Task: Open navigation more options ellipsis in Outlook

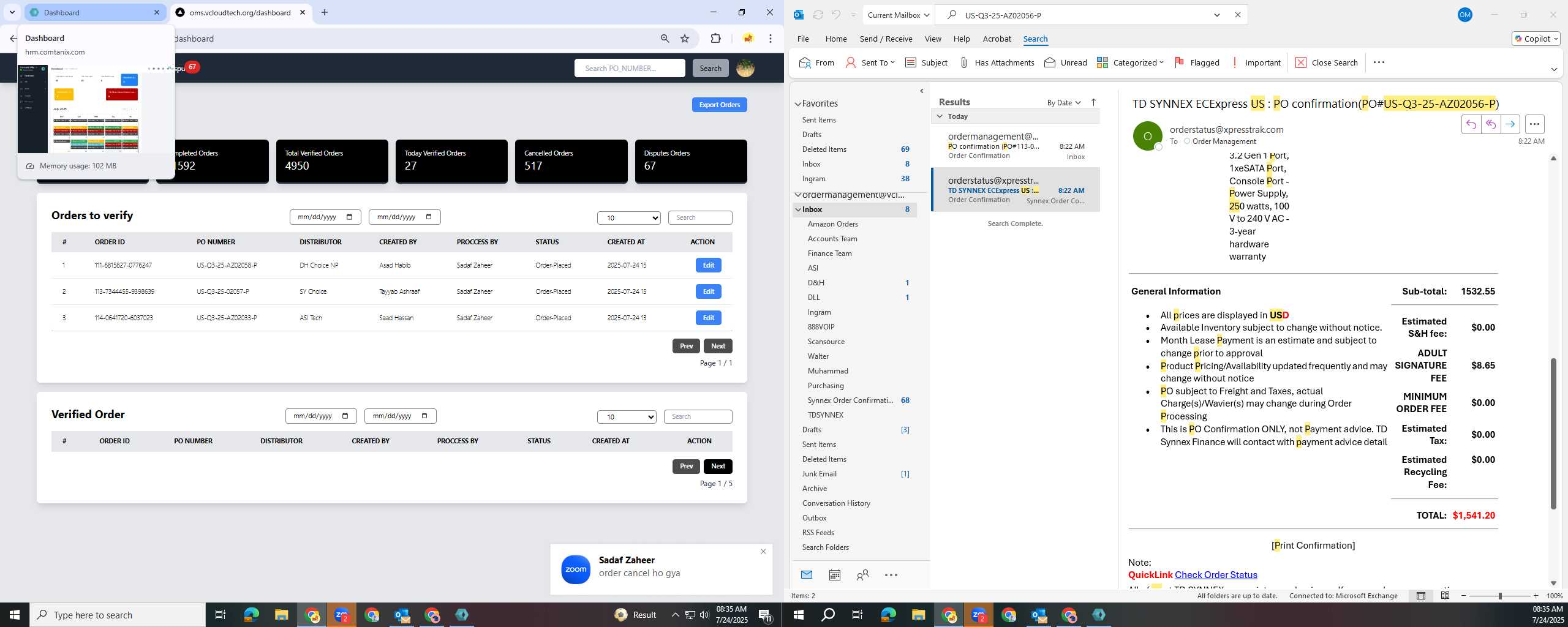Action: tap(891, 575)
